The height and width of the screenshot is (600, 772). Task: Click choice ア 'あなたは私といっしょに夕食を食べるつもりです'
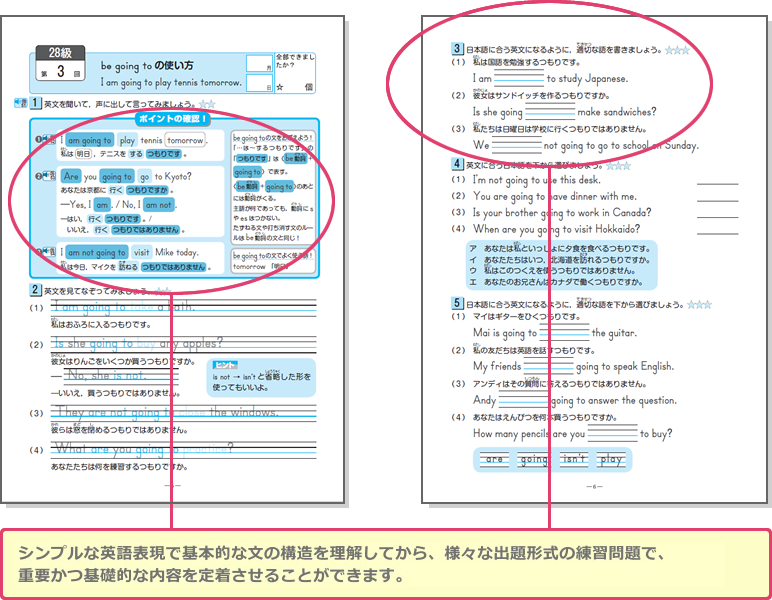click(560, 248)
